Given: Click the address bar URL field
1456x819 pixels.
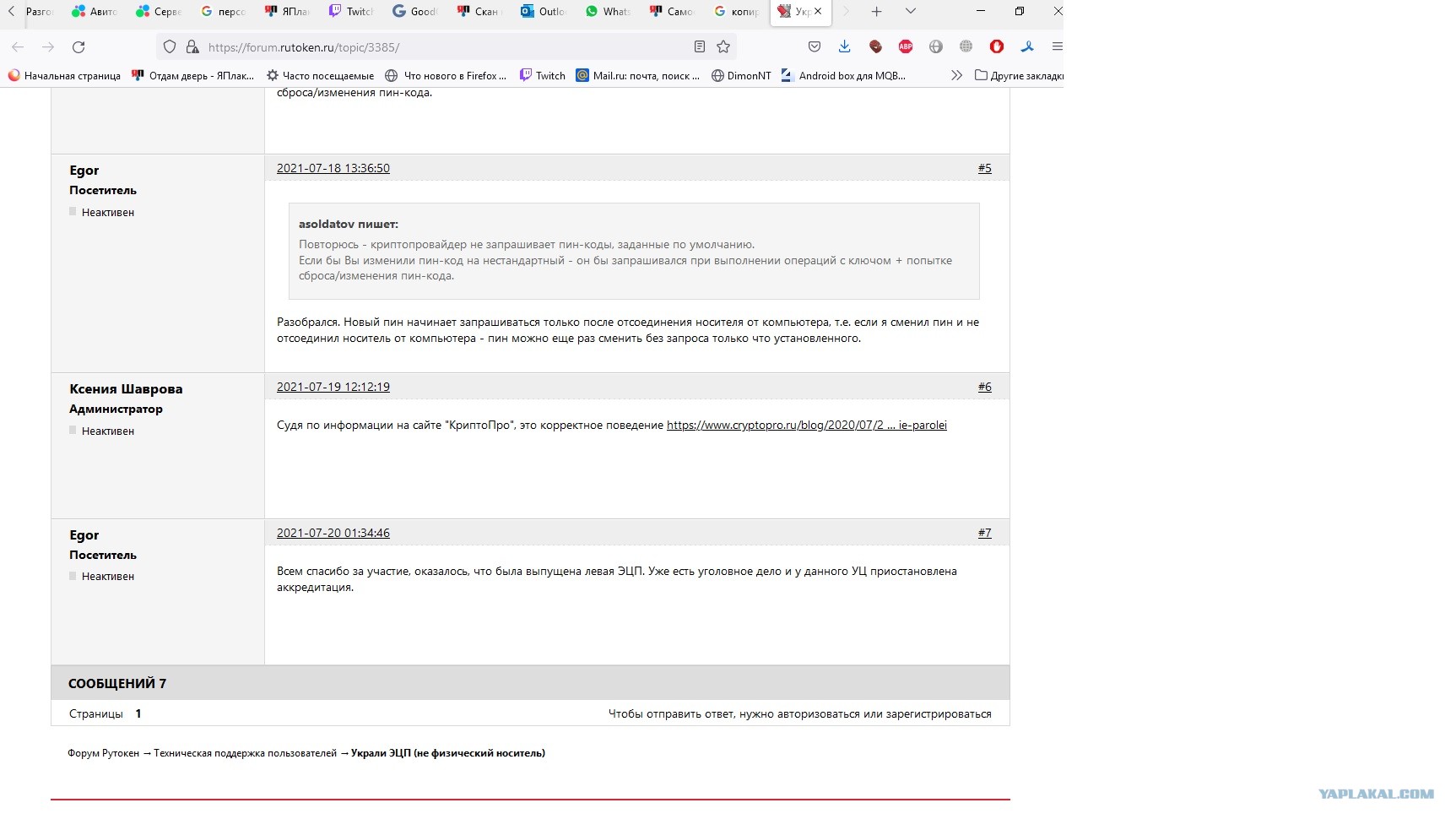Looking at the screenshot, I should (x=447, y=47).
